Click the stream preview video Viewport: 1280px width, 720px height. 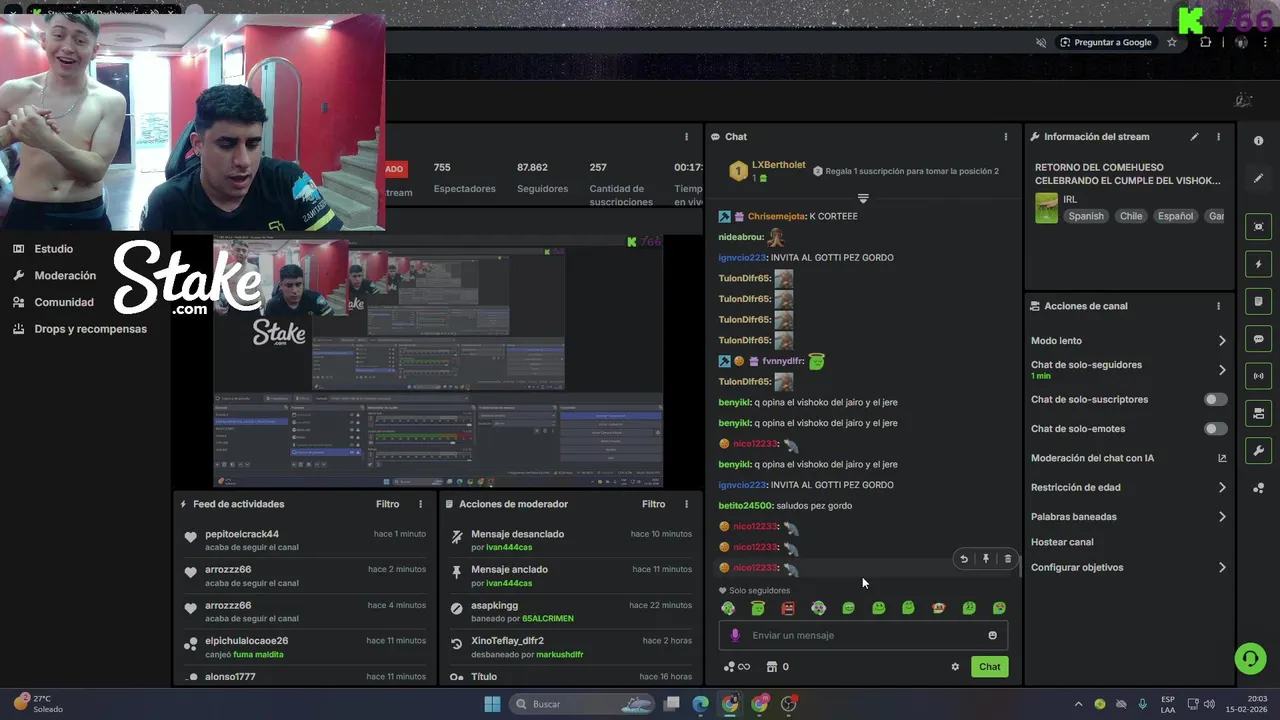(x=437, y=361)
